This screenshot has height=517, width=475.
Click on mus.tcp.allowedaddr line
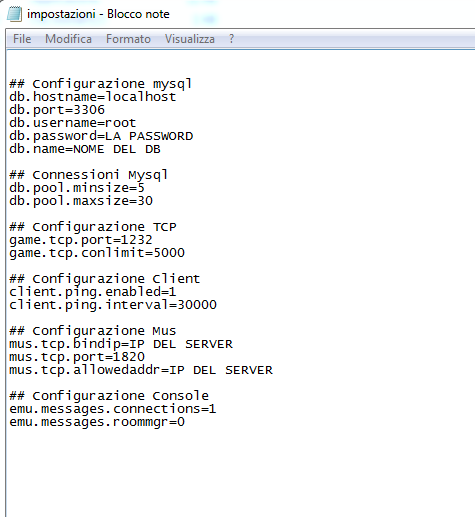tap(141, 370)
